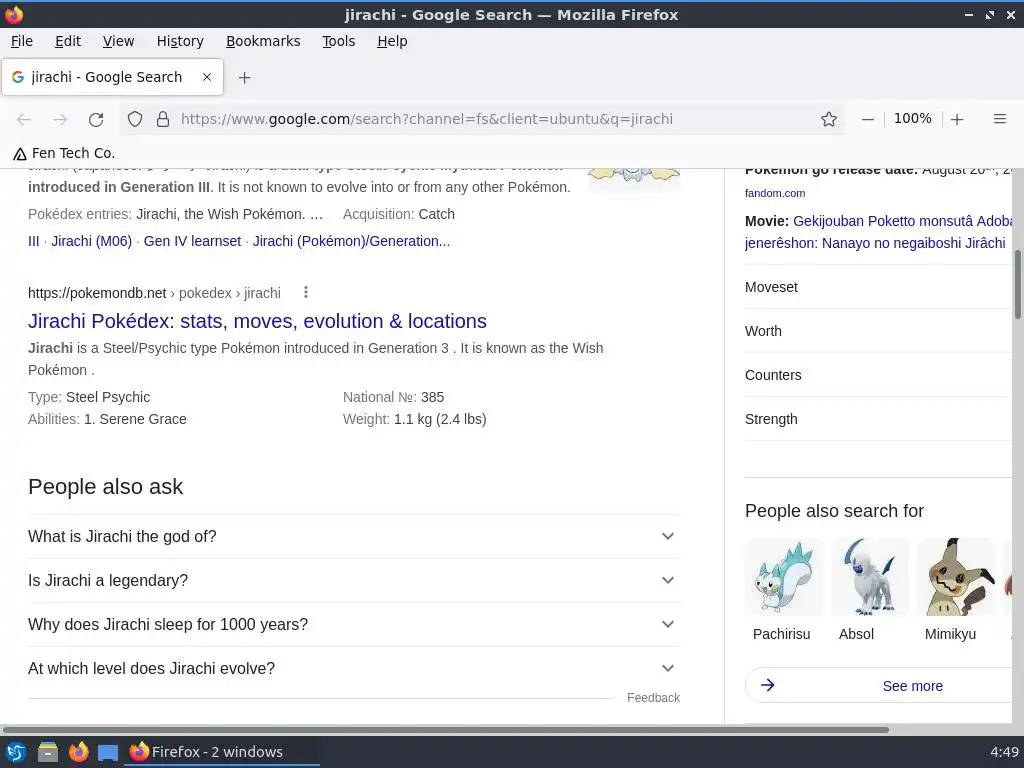Click 'Type: Steel Psychic' text
1024x768 pixels.
click(89, 397)
